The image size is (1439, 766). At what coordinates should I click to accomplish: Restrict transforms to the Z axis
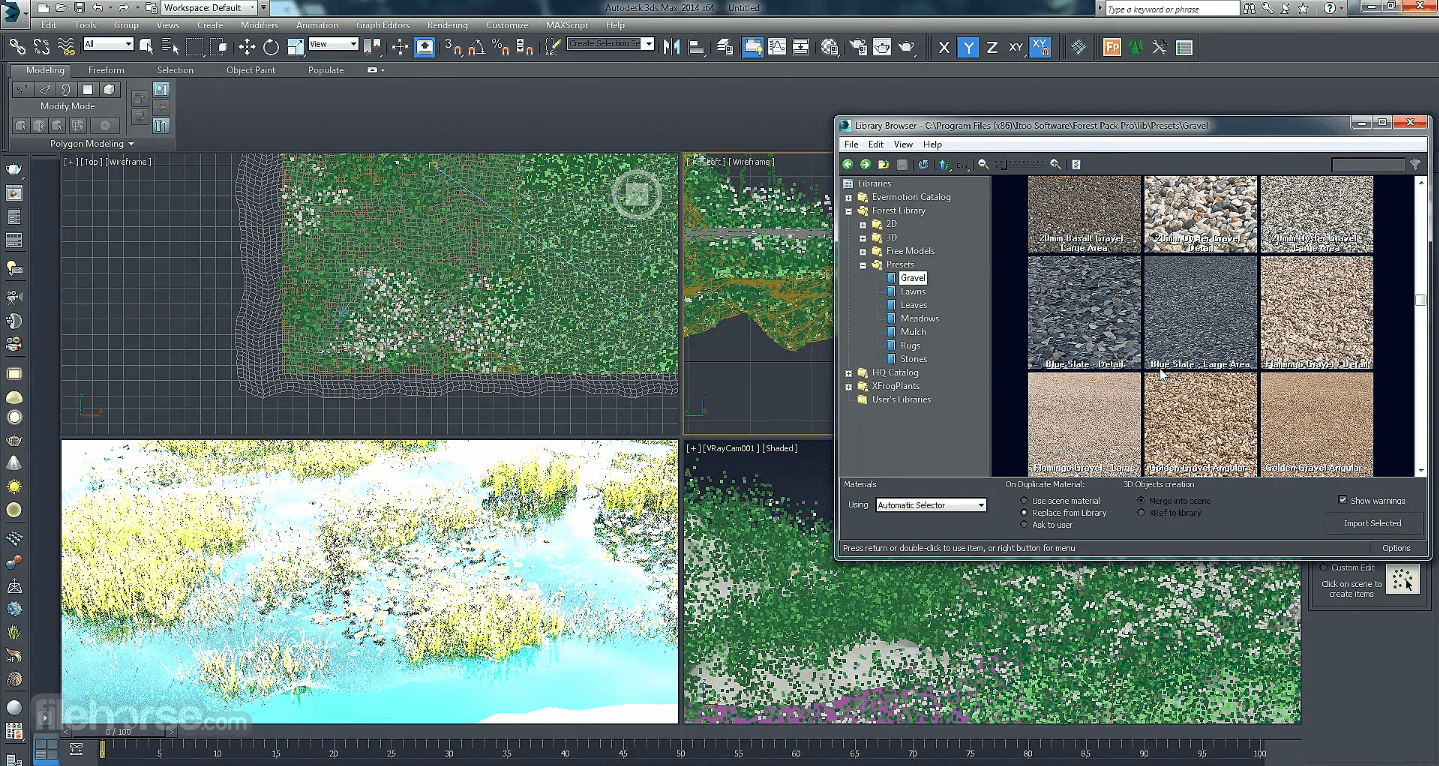coord(992,47)
